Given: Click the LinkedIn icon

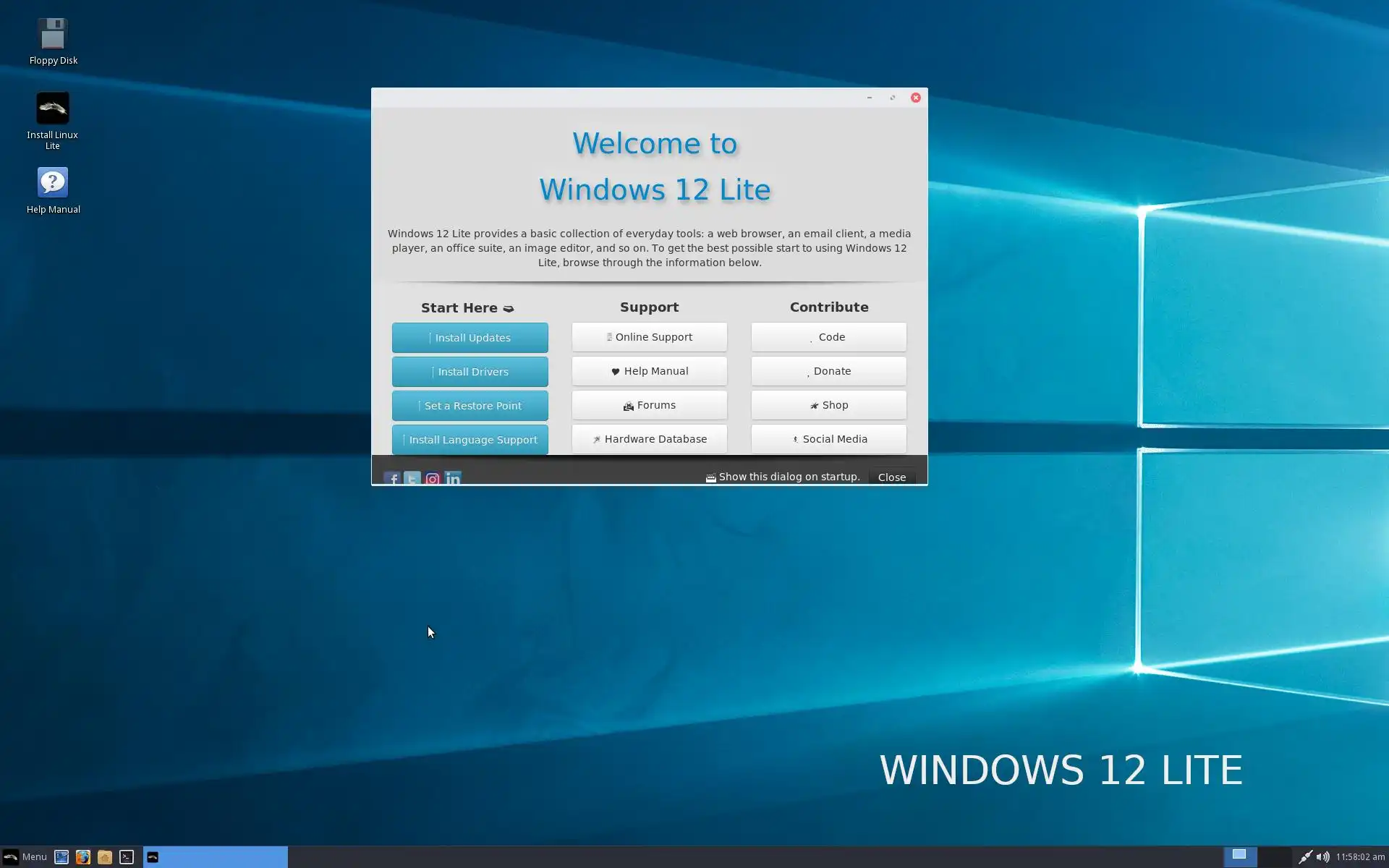Looking at the screenshot, I should point(453,479).
